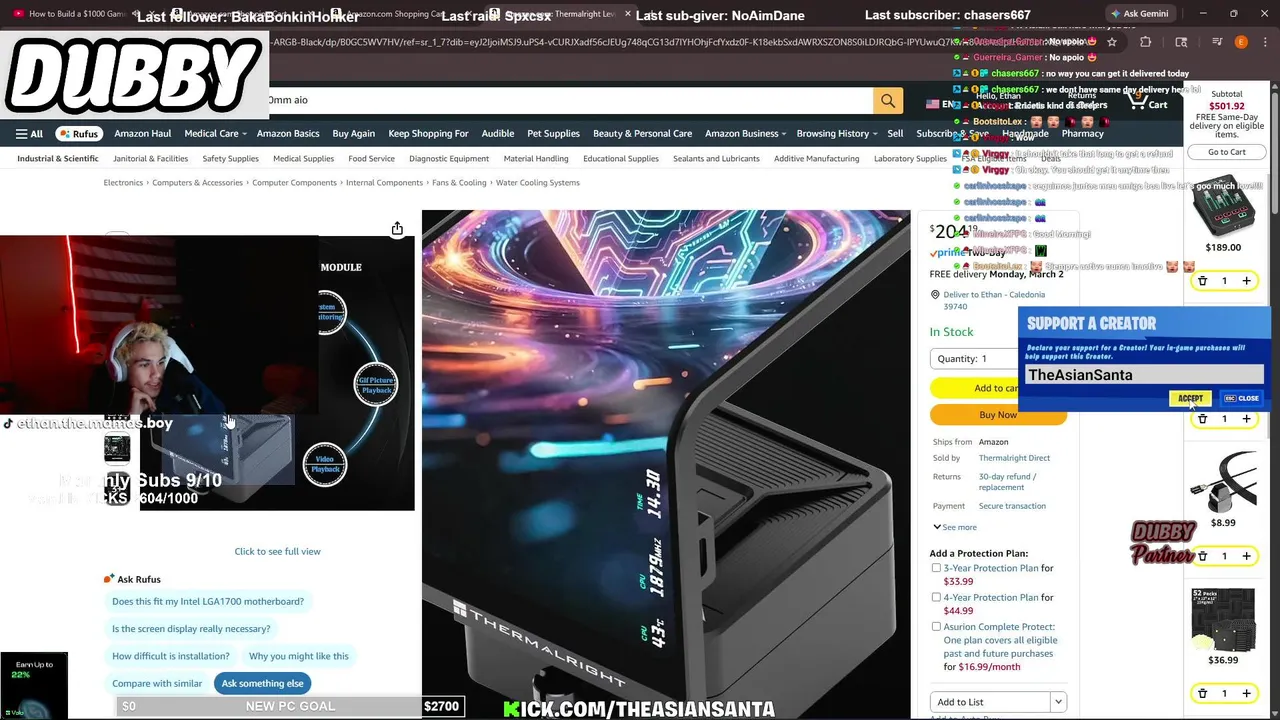The height and width of the screenshot is (720, 1280).
Task: Click the Amazon search input field
Action: coord(570,101)
